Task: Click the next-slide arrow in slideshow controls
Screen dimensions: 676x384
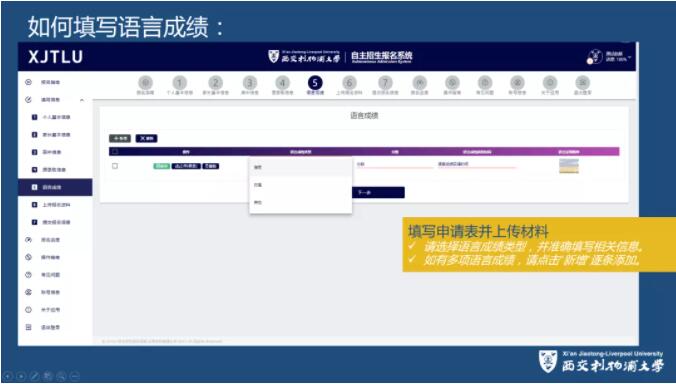Action: point(21,376)
